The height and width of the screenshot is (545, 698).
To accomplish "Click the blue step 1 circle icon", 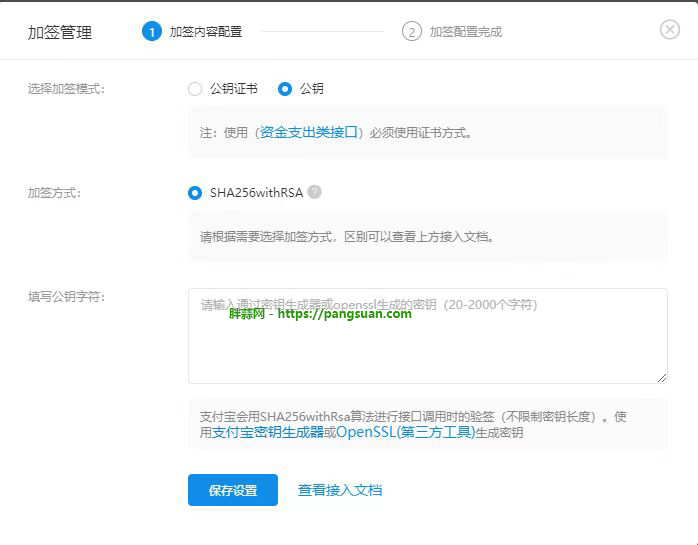I will 152,31.
